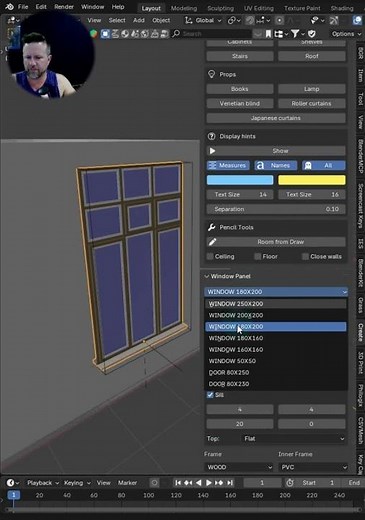365x520 pixels.
Task: Click the Japanese curtains button
Action: pyautogui.click(x=276, y=118)
